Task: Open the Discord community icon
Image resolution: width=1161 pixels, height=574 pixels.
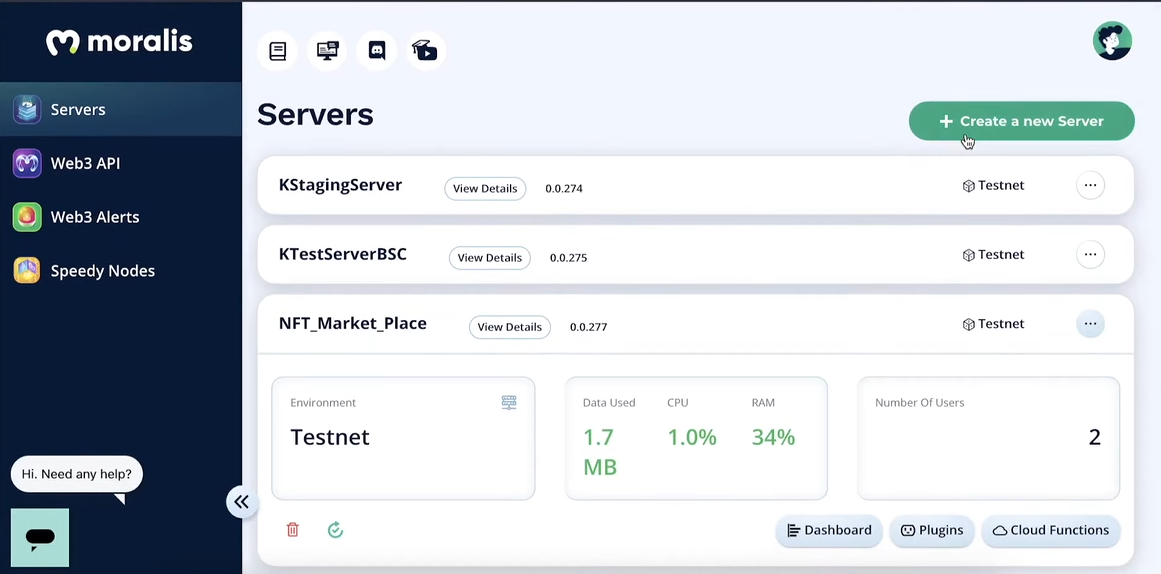Action: click(377, 51)
